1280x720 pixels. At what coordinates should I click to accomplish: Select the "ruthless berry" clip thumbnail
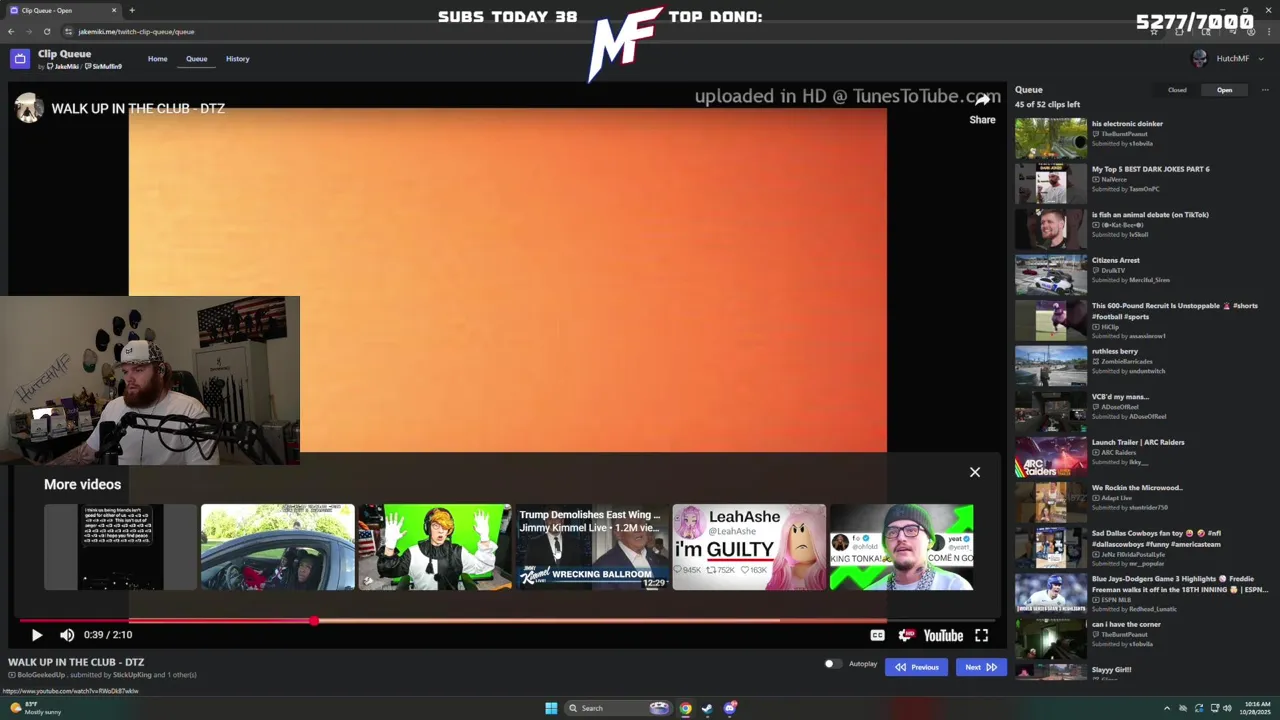click(1051, 366)
